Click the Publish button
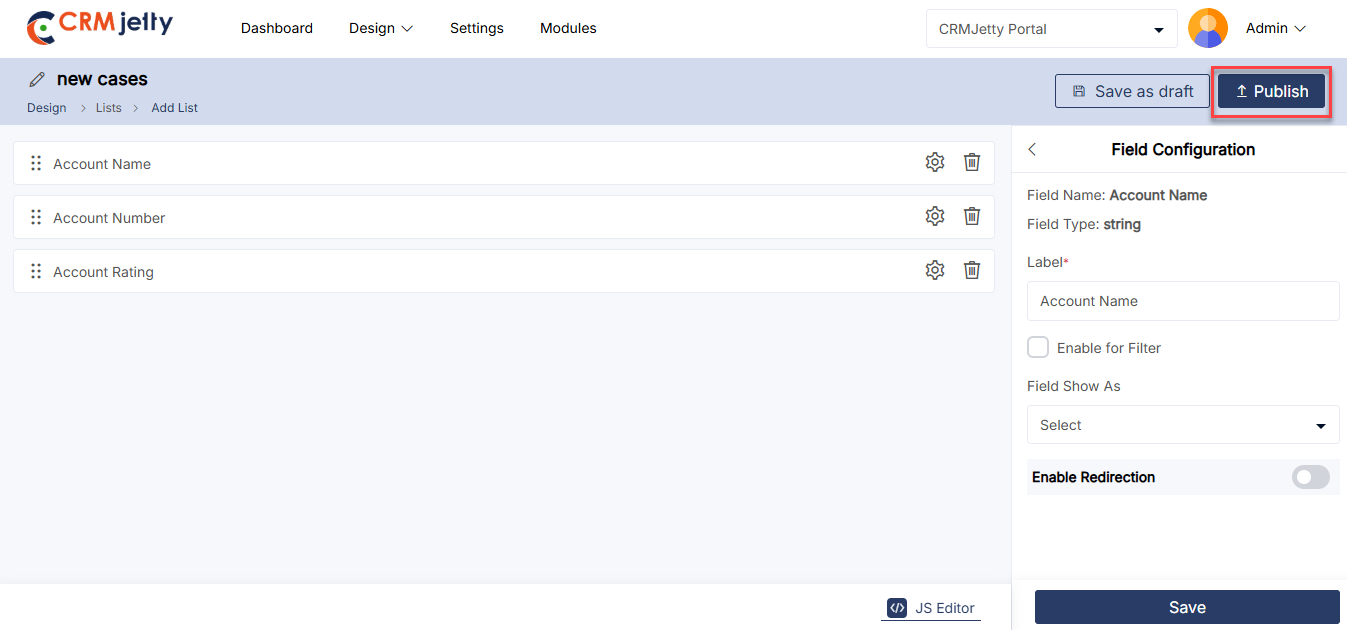1347x630 pixels. 1271,91
